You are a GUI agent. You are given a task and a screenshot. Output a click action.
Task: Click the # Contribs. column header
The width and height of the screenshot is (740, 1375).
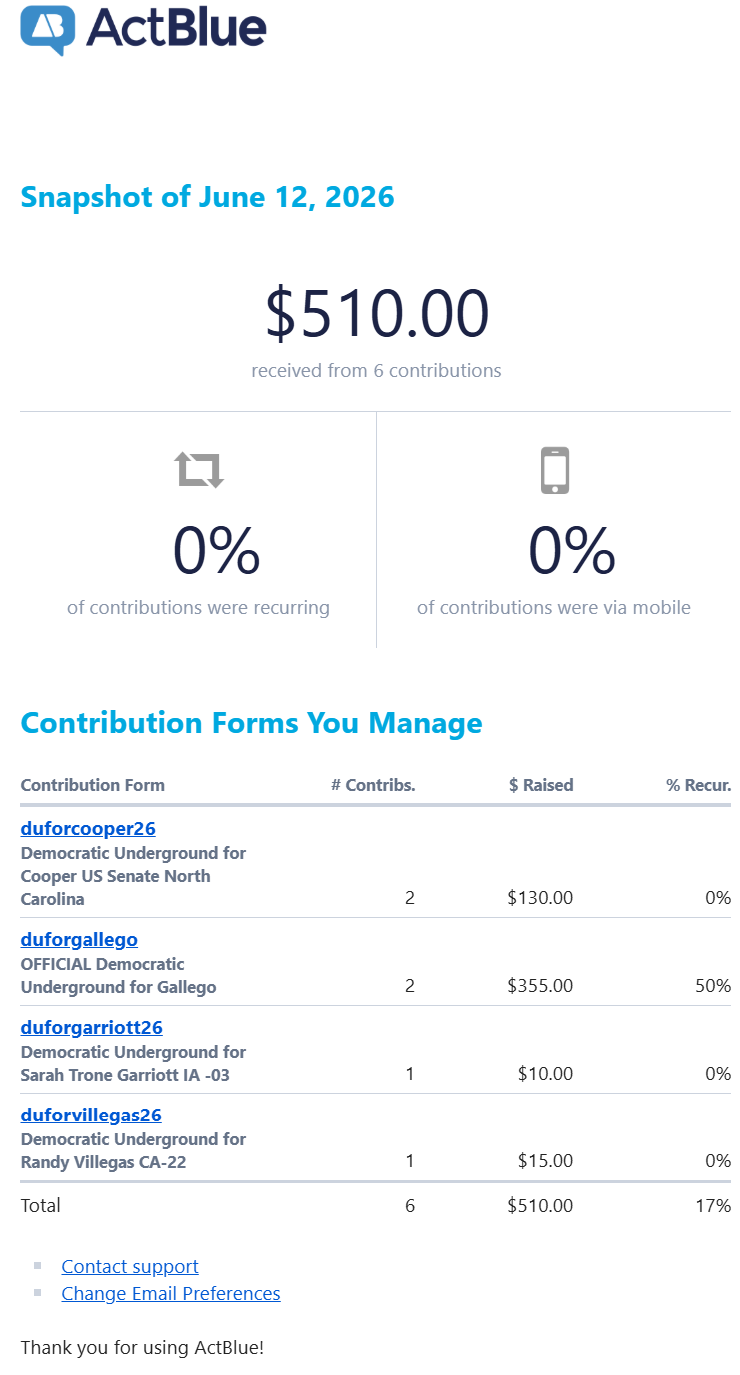pyautogui.click(x=373, y=785)
